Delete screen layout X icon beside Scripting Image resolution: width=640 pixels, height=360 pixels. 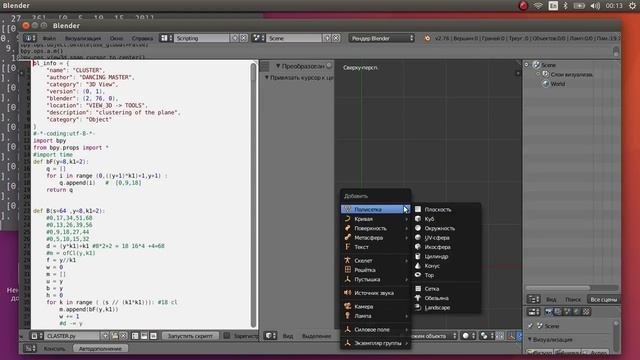[x=244, y=38]
